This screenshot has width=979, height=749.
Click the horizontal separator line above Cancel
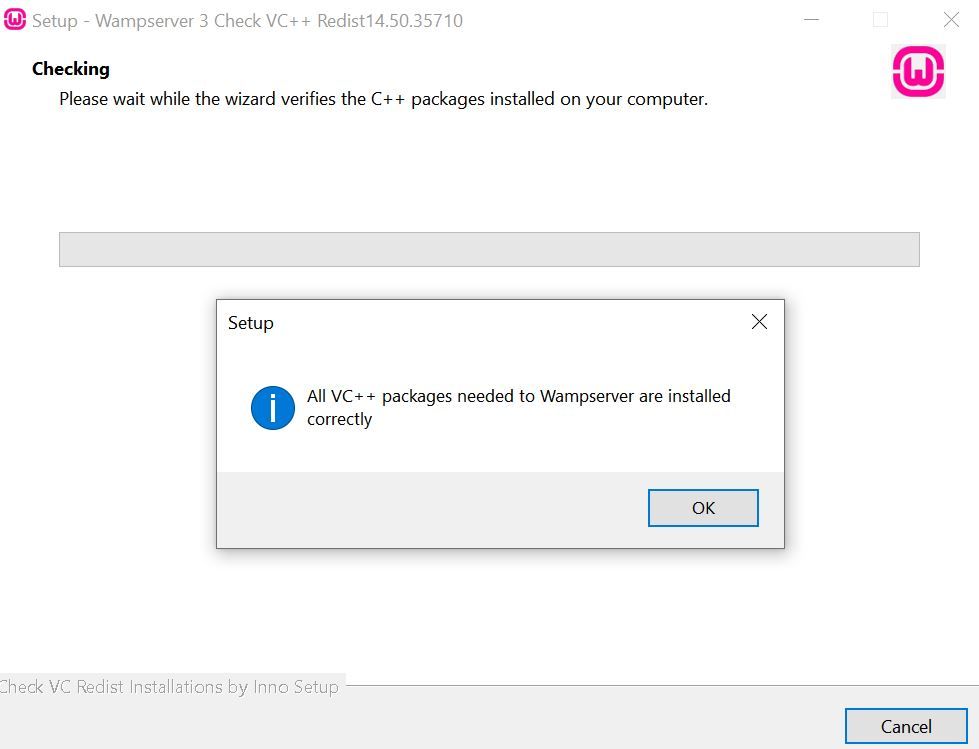point(660,686)
